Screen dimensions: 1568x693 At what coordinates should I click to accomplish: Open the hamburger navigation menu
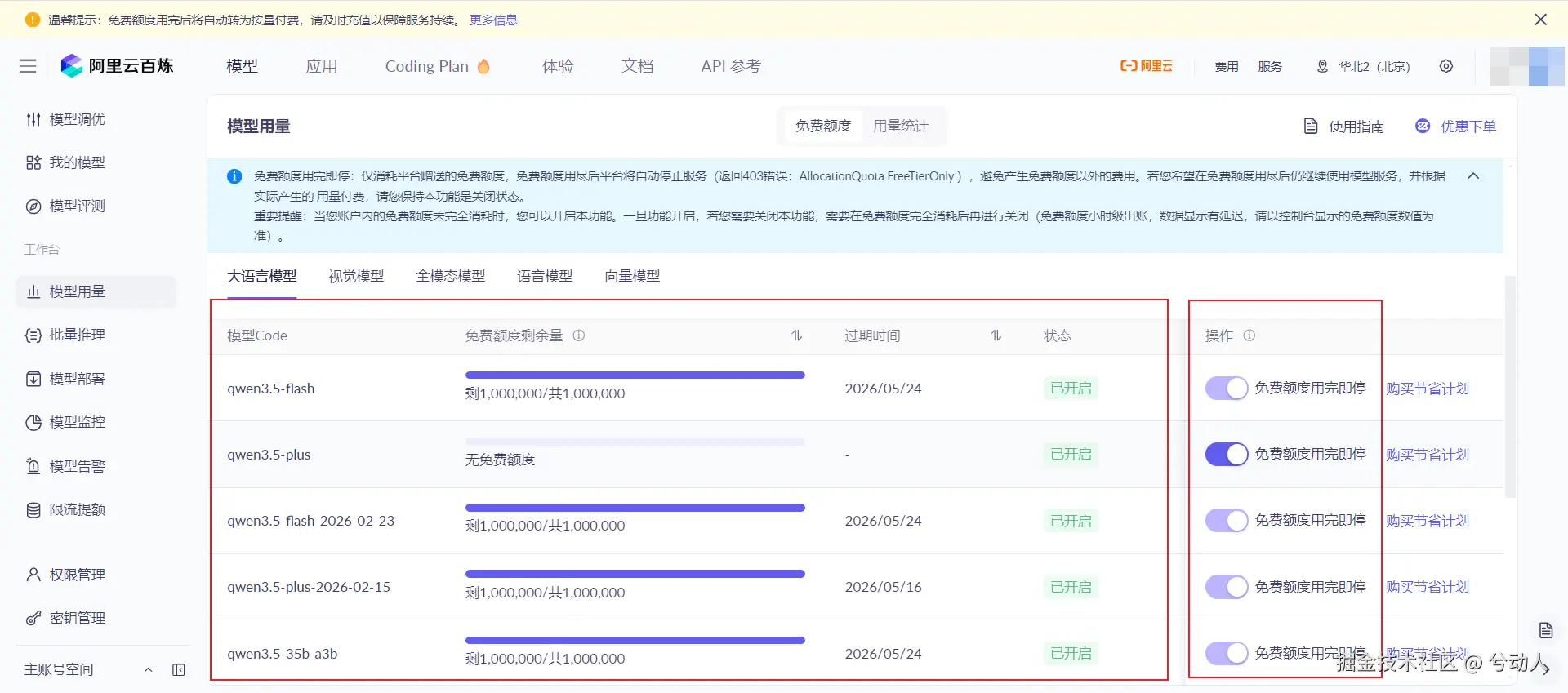pyautogui.click(x=28, y=66)
